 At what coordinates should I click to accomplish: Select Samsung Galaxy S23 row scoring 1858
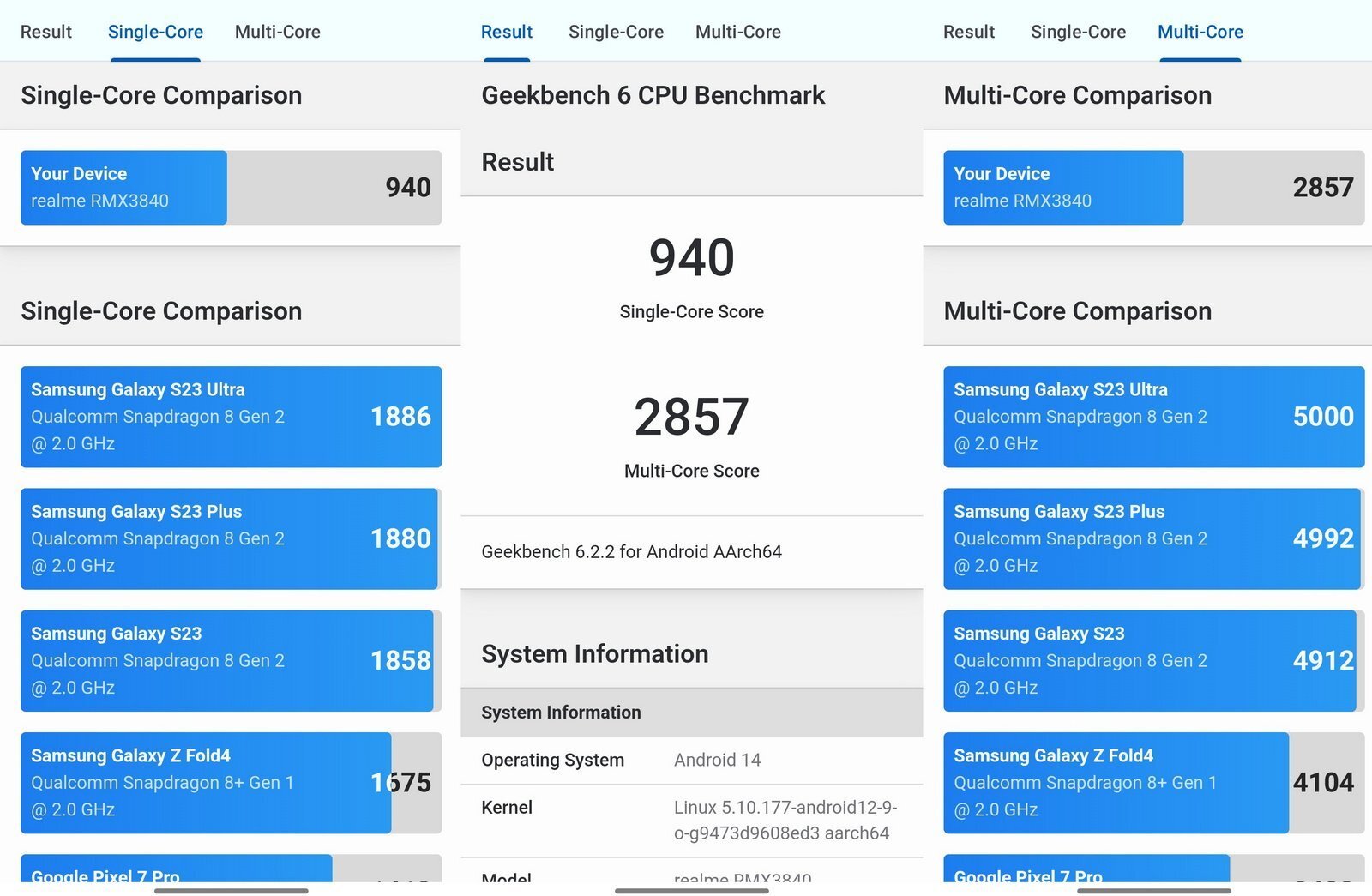point(231,660)
